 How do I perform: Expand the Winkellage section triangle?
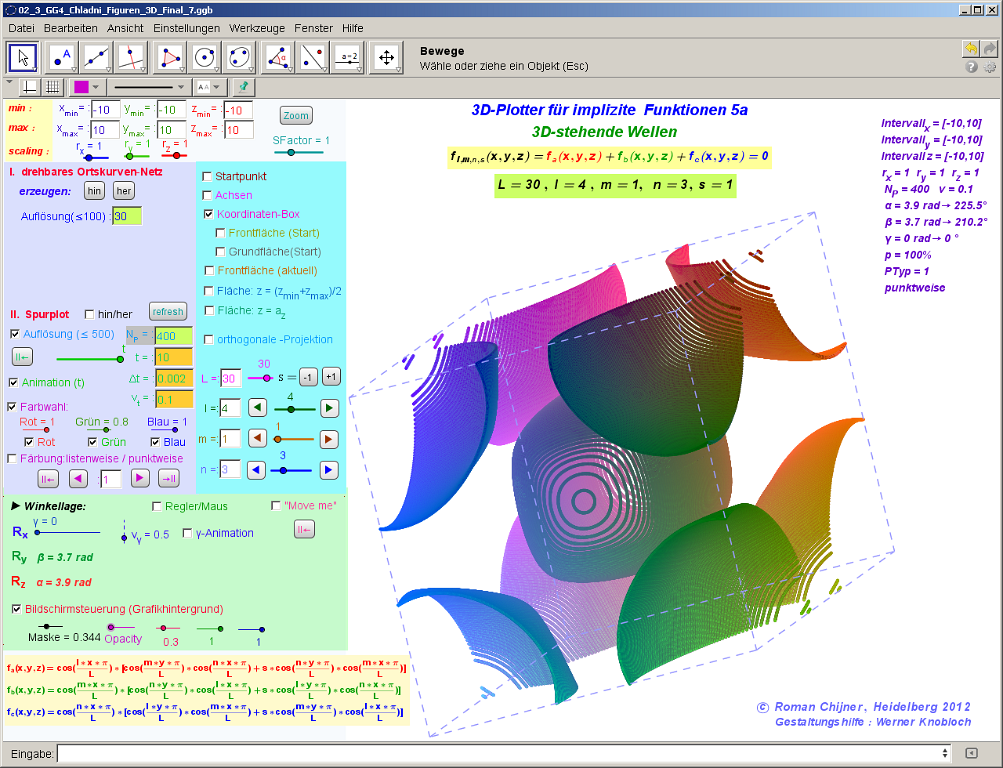(15, 506)
